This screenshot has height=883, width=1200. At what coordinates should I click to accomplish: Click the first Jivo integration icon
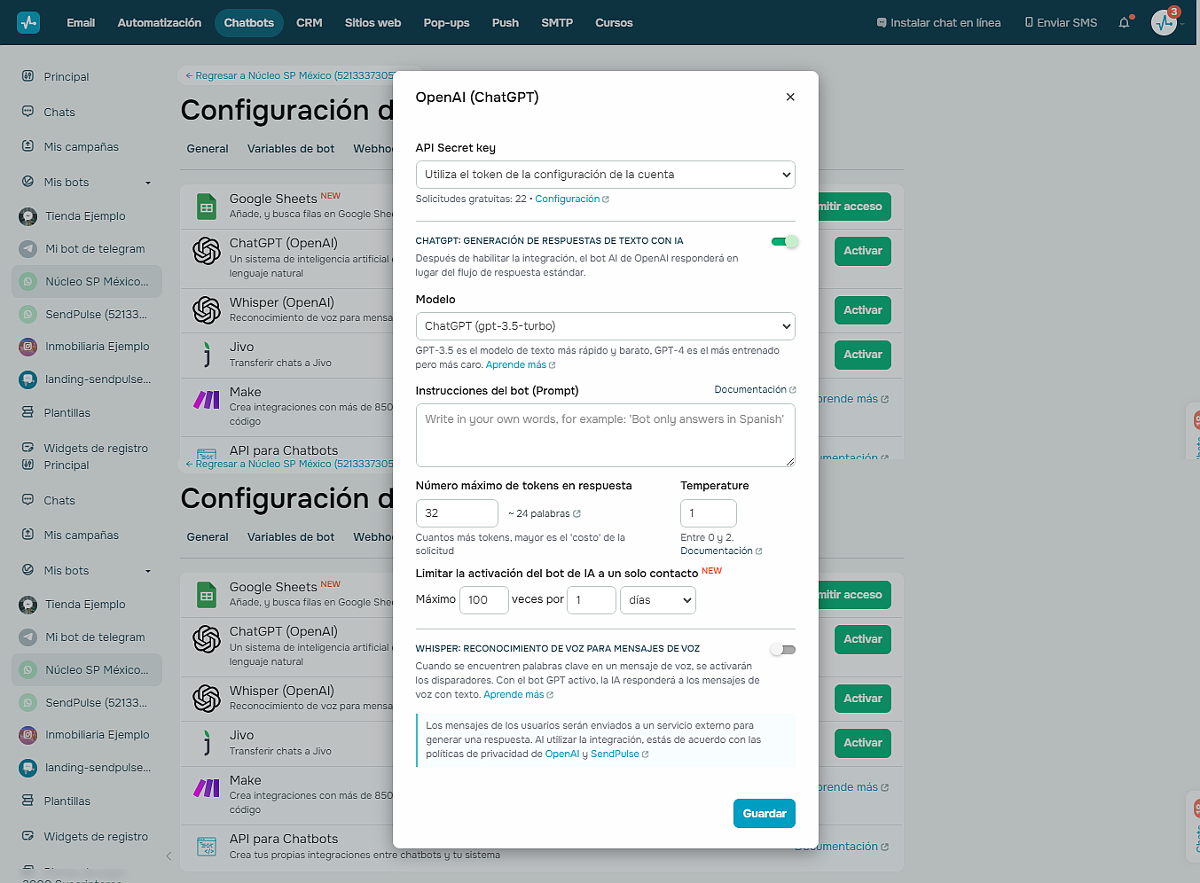(206, 354)
